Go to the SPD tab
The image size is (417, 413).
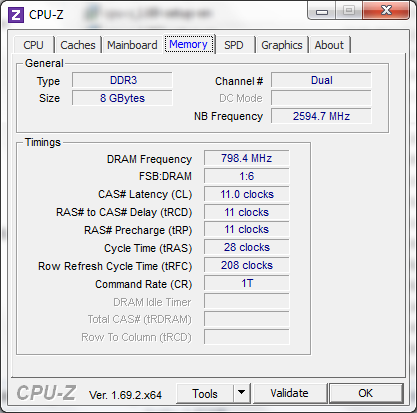234,45
